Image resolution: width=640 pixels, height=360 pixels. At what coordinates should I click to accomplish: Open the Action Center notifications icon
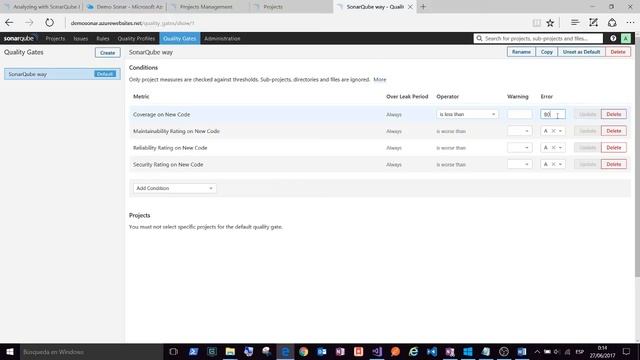tap(627, 352)
